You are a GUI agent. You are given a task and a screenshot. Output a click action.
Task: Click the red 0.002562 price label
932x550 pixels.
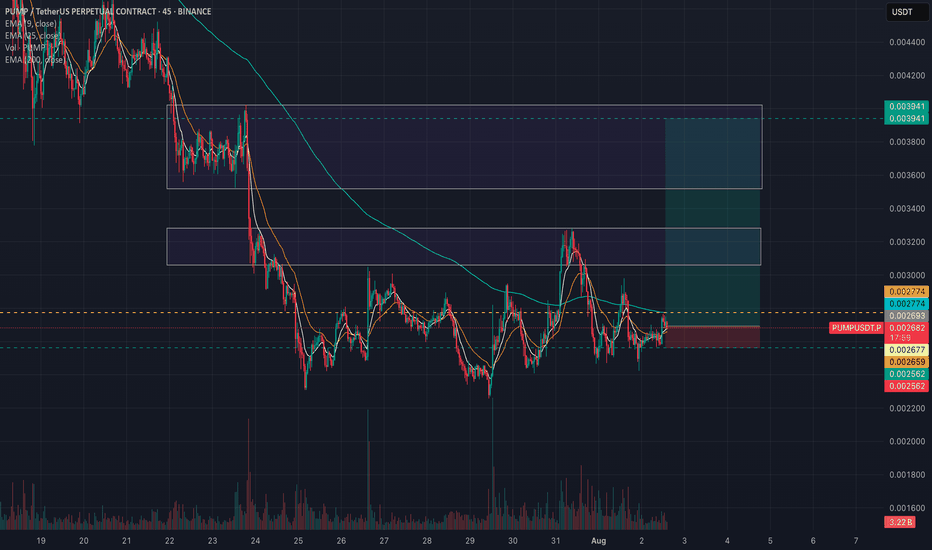[906, 386]
